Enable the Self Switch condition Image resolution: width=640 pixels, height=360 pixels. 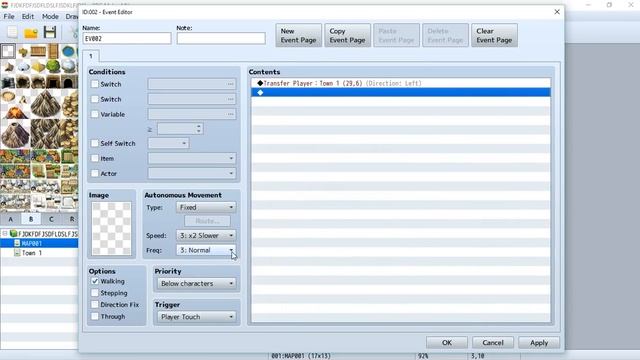tap(95, 143)
